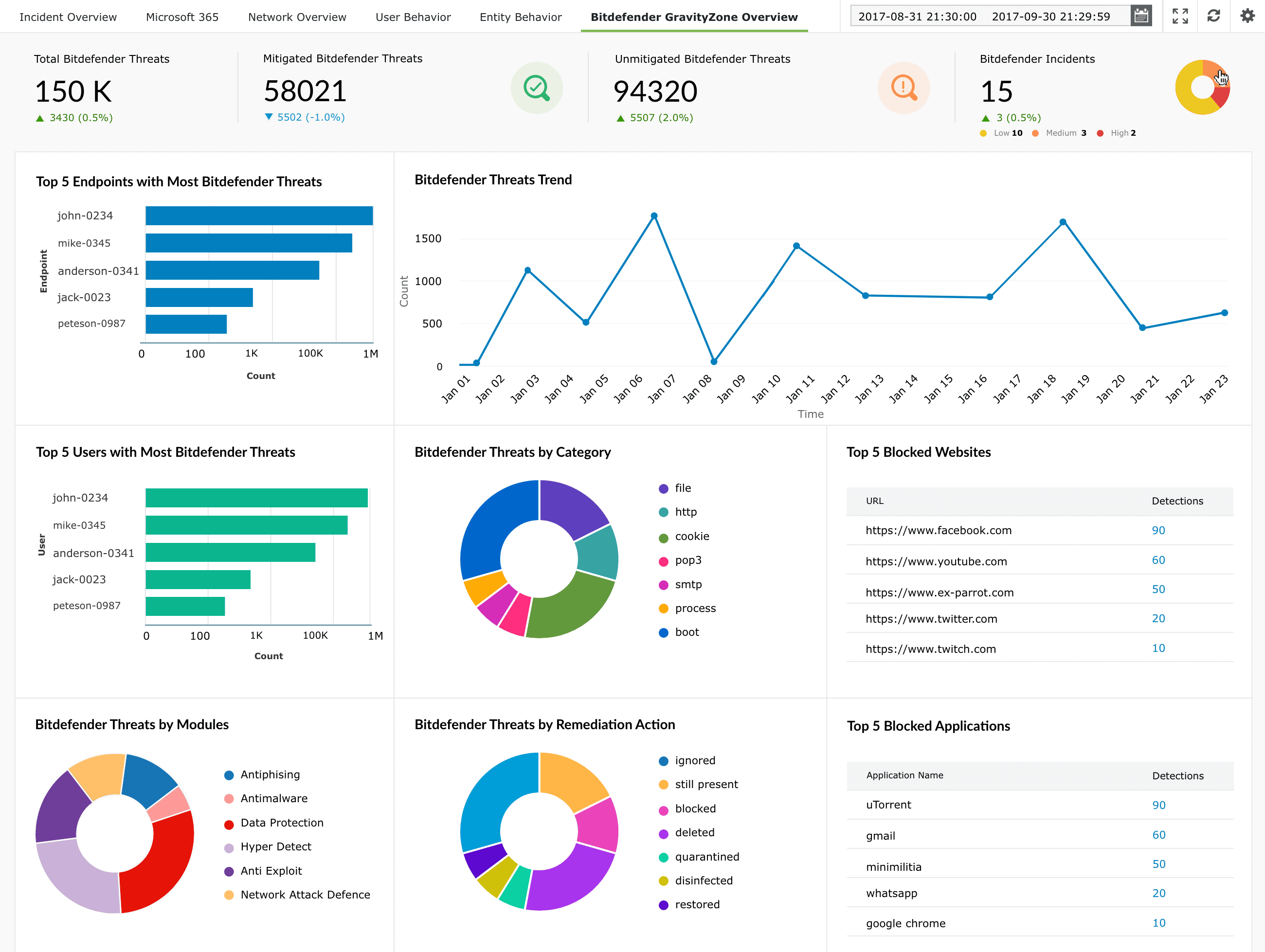Click the https://www.facebook.com URL text
Viewport: 1265px width, 952px height.
939,531
